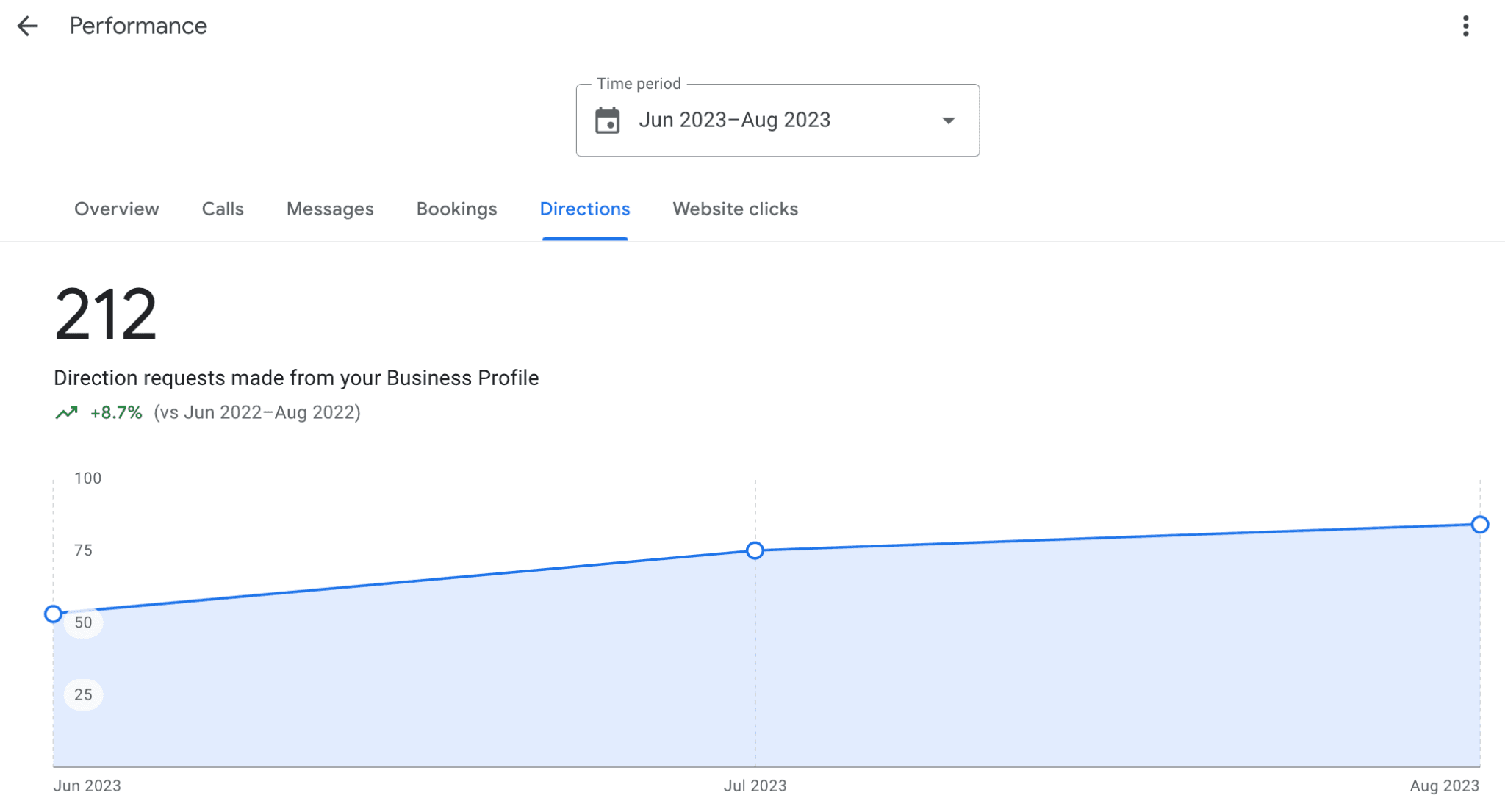Screen dimensions: 1505x812
Task: Click the Directions tab
Action: [584, 209]
